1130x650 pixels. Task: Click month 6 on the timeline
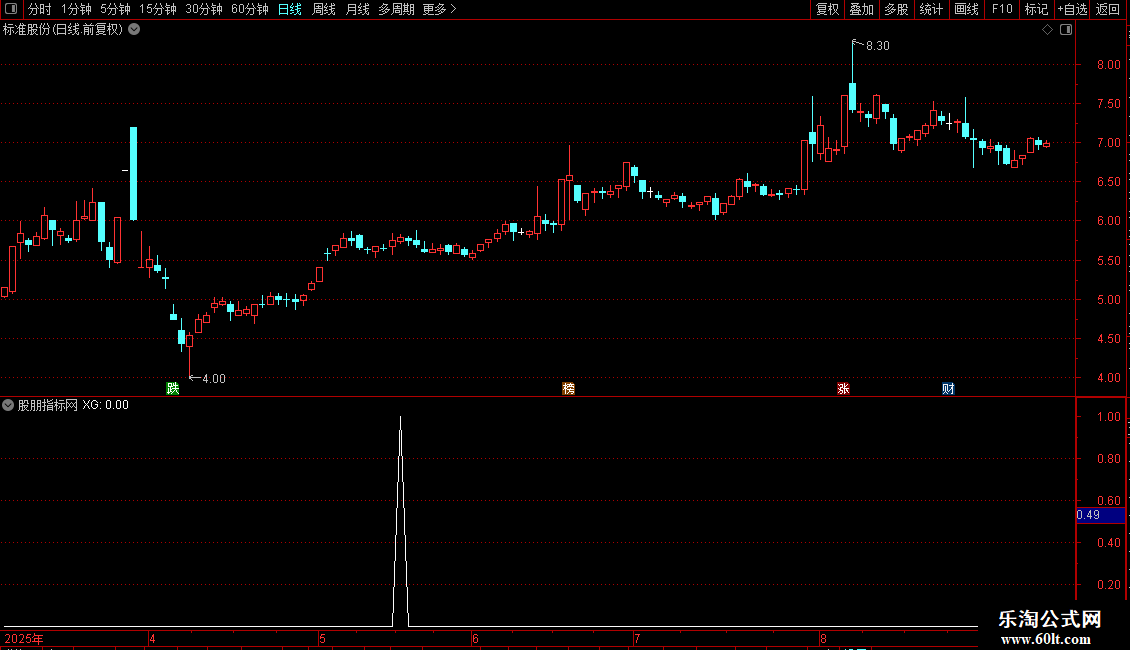point(475,638)
